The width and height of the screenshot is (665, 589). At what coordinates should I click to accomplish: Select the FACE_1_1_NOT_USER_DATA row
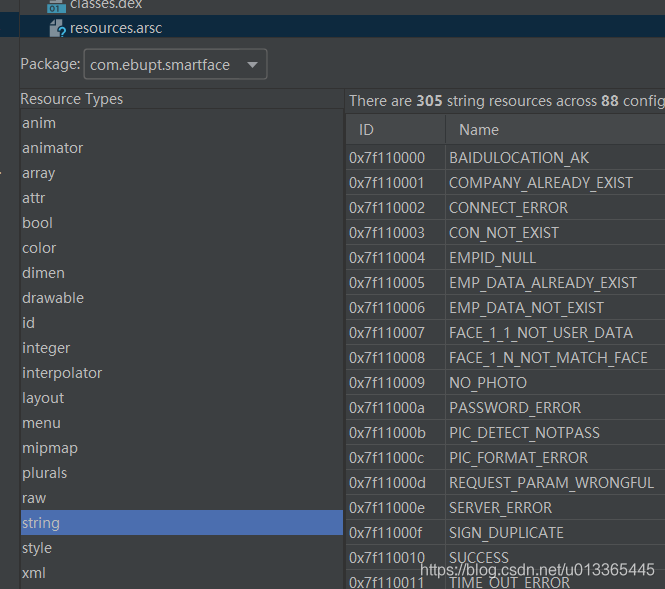(x=506, y=333)
